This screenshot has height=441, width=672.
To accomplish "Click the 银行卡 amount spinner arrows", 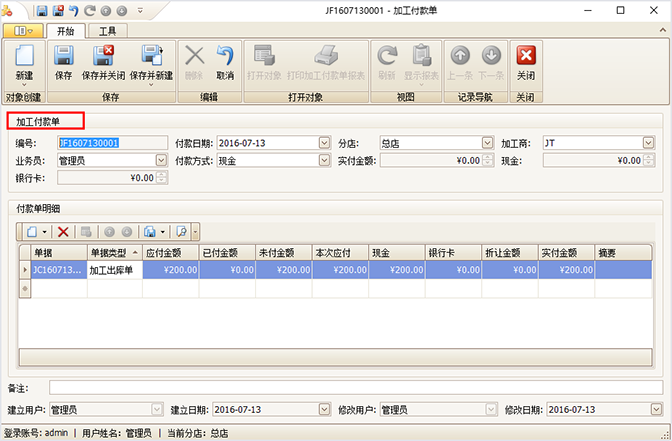I will point(162,178).
